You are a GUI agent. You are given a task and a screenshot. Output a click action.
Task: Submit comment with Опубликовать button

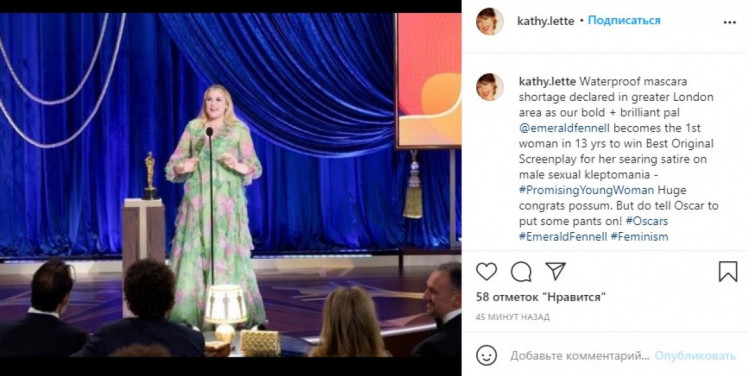click(x=695, y=356)
